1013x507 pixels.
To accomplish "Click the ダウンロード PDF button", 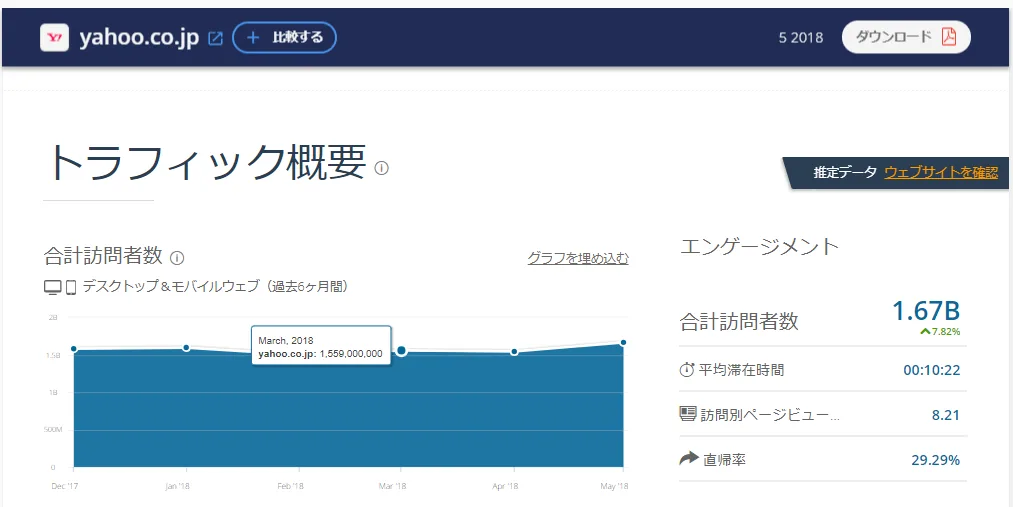I will (906, 37).
